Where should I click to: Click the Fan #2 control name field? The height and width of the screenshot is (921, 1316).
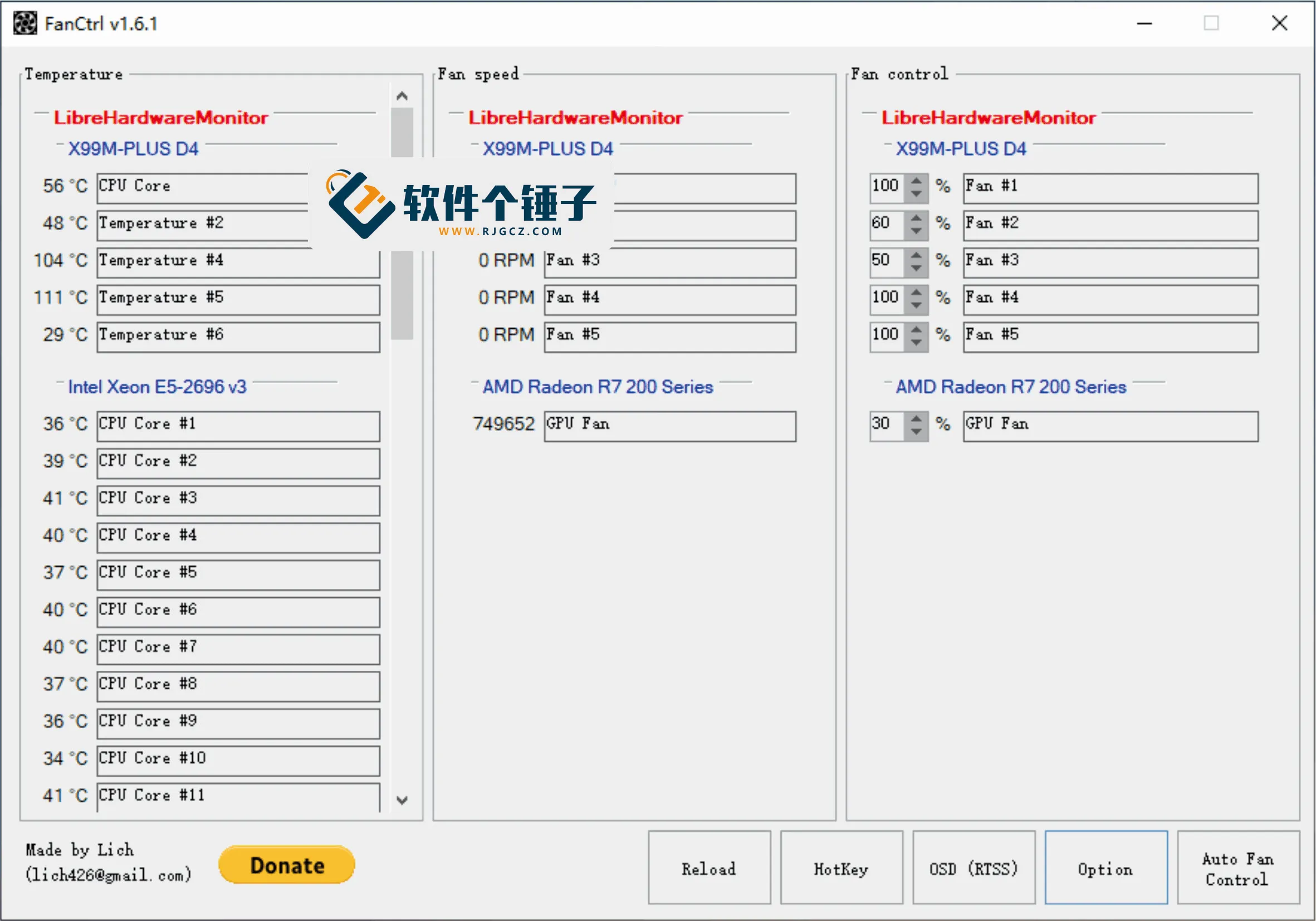(x=1111, y=226)
